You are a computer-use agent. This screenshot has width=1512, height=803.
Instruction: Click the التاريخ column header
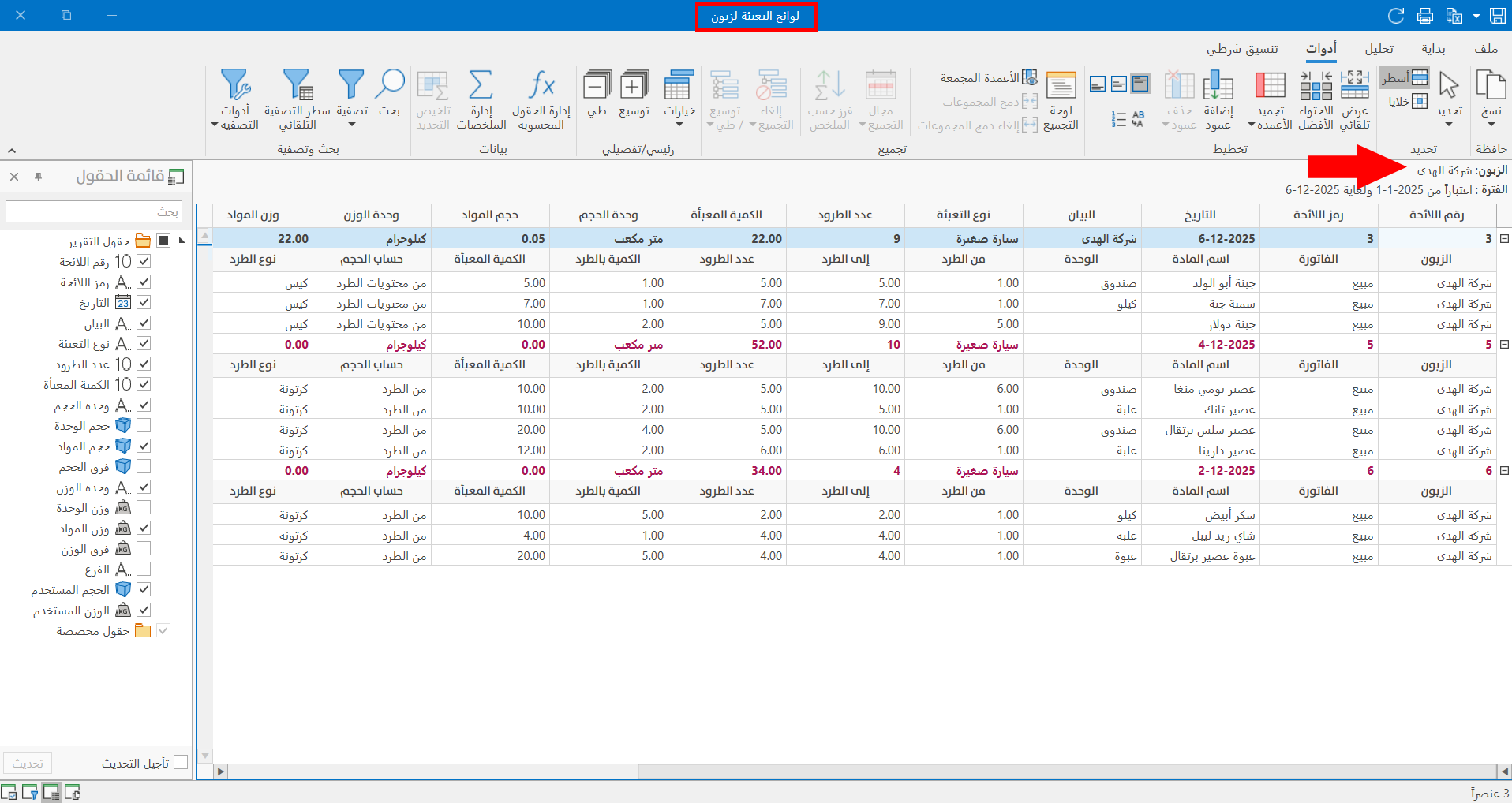point(1199,215)
